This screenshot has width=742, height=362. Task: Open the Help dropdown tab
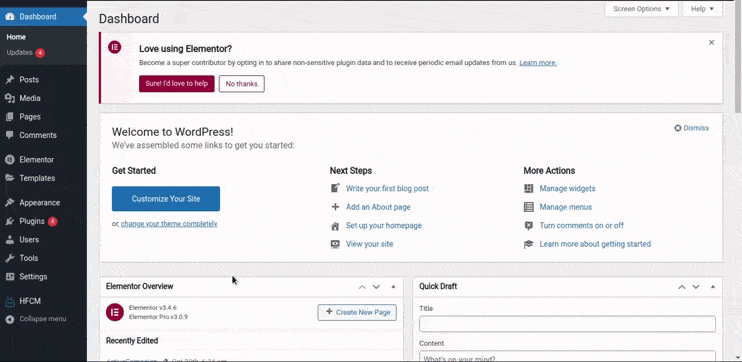[702, 9]
